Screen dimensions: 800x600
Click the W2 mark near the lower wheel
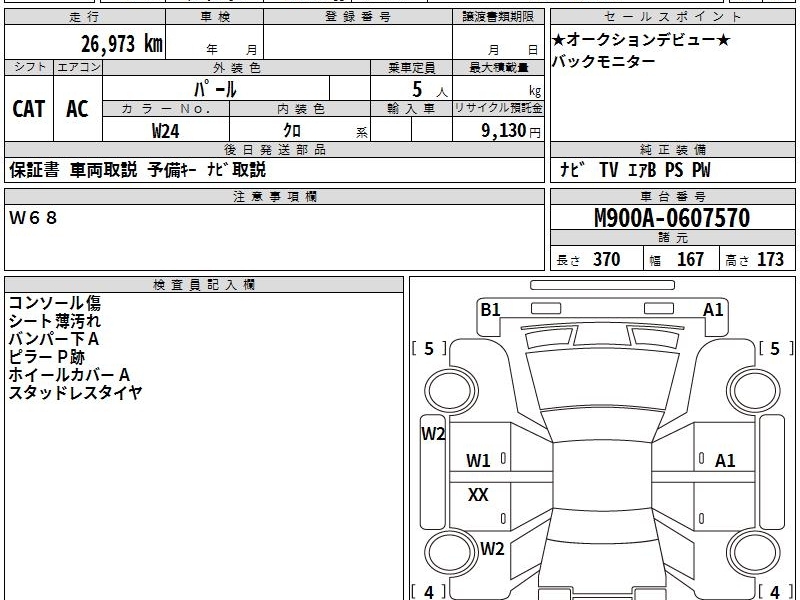coord(492,548)
